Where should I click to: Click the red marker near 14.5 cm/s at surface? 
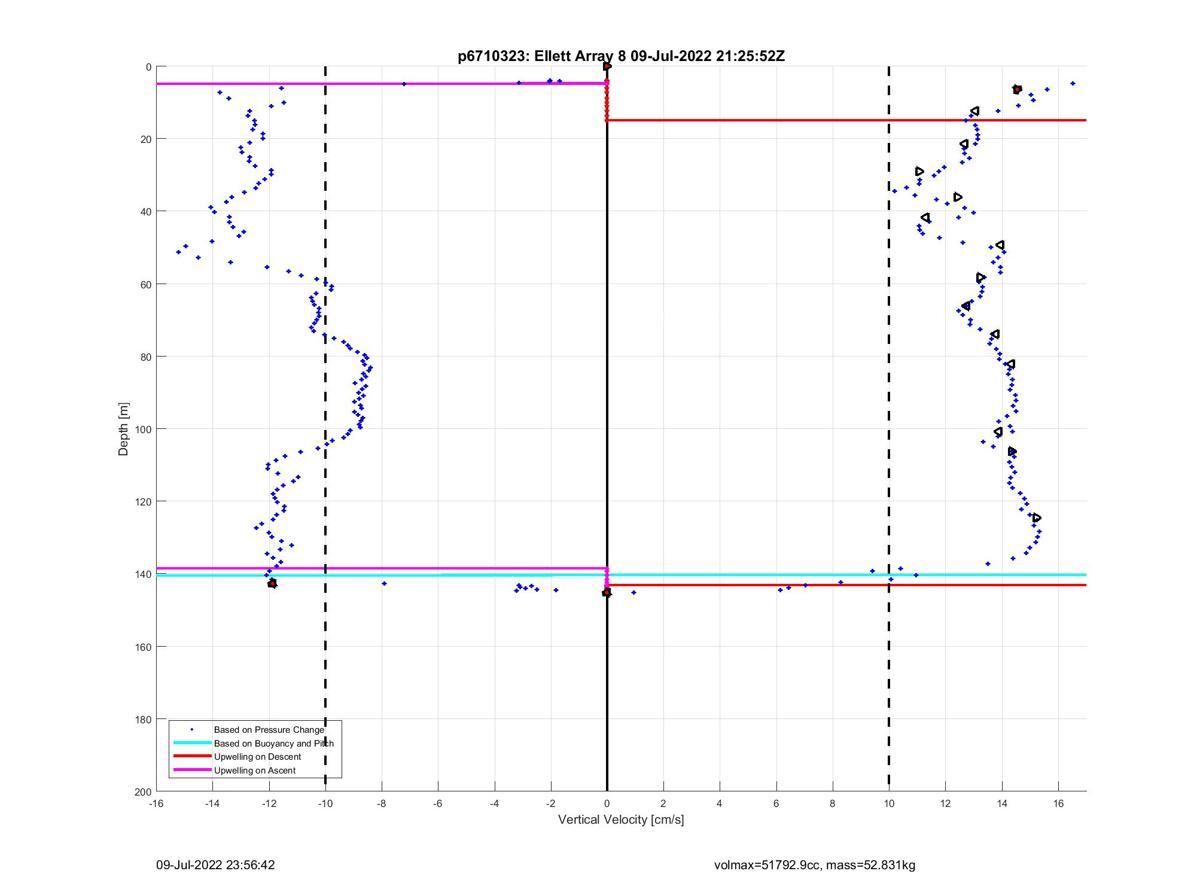pos(1017,89)
